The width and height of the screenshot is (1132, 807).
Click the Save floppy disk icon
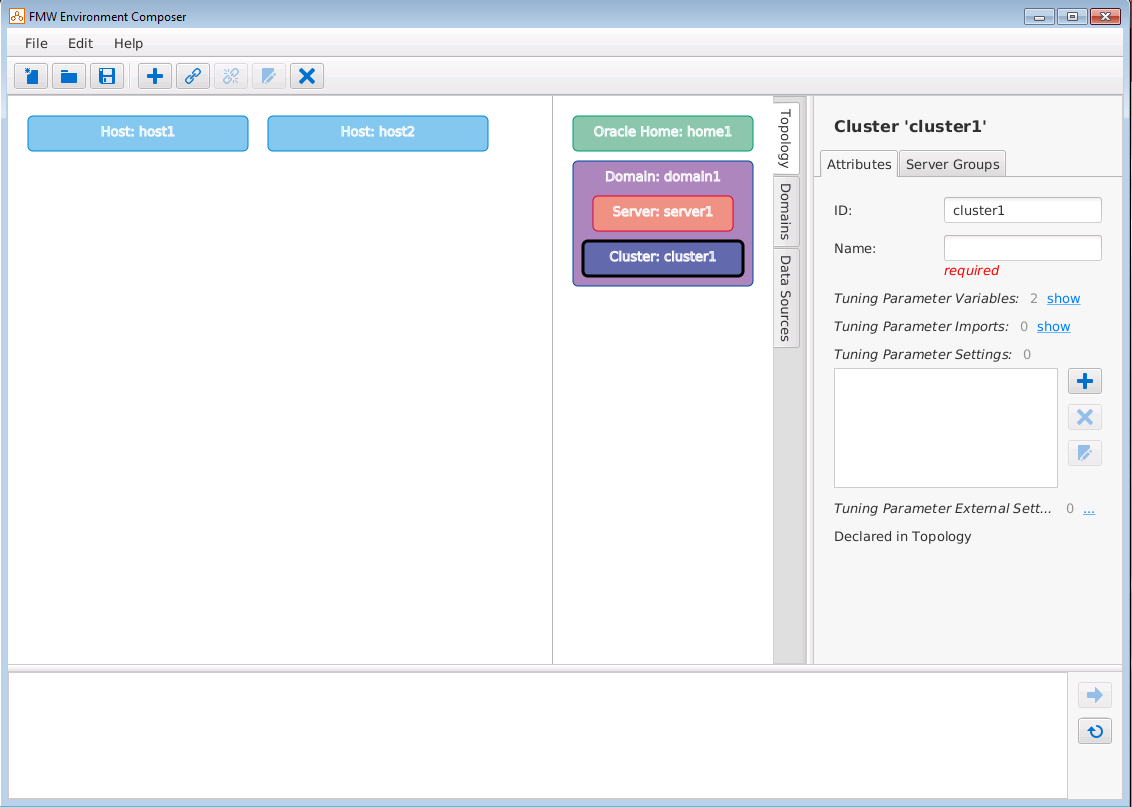(x=107, y=76)
